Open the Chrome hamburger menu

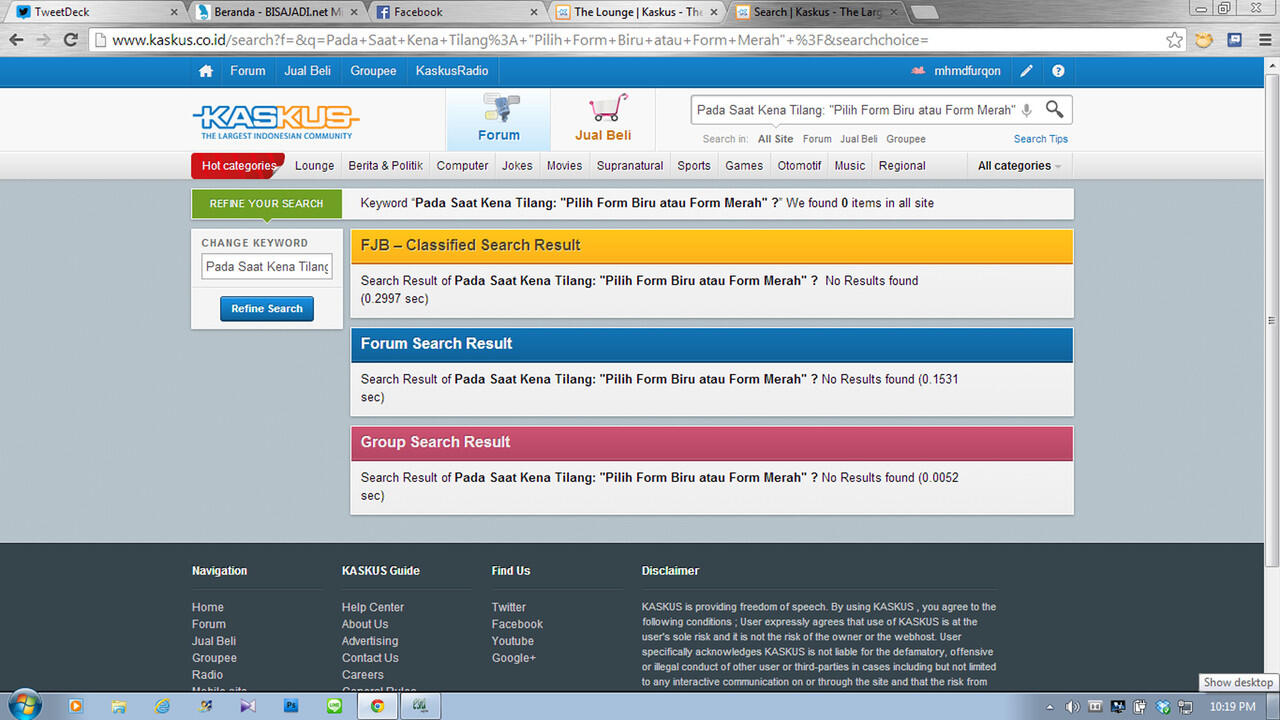[x=1263, y=40]
